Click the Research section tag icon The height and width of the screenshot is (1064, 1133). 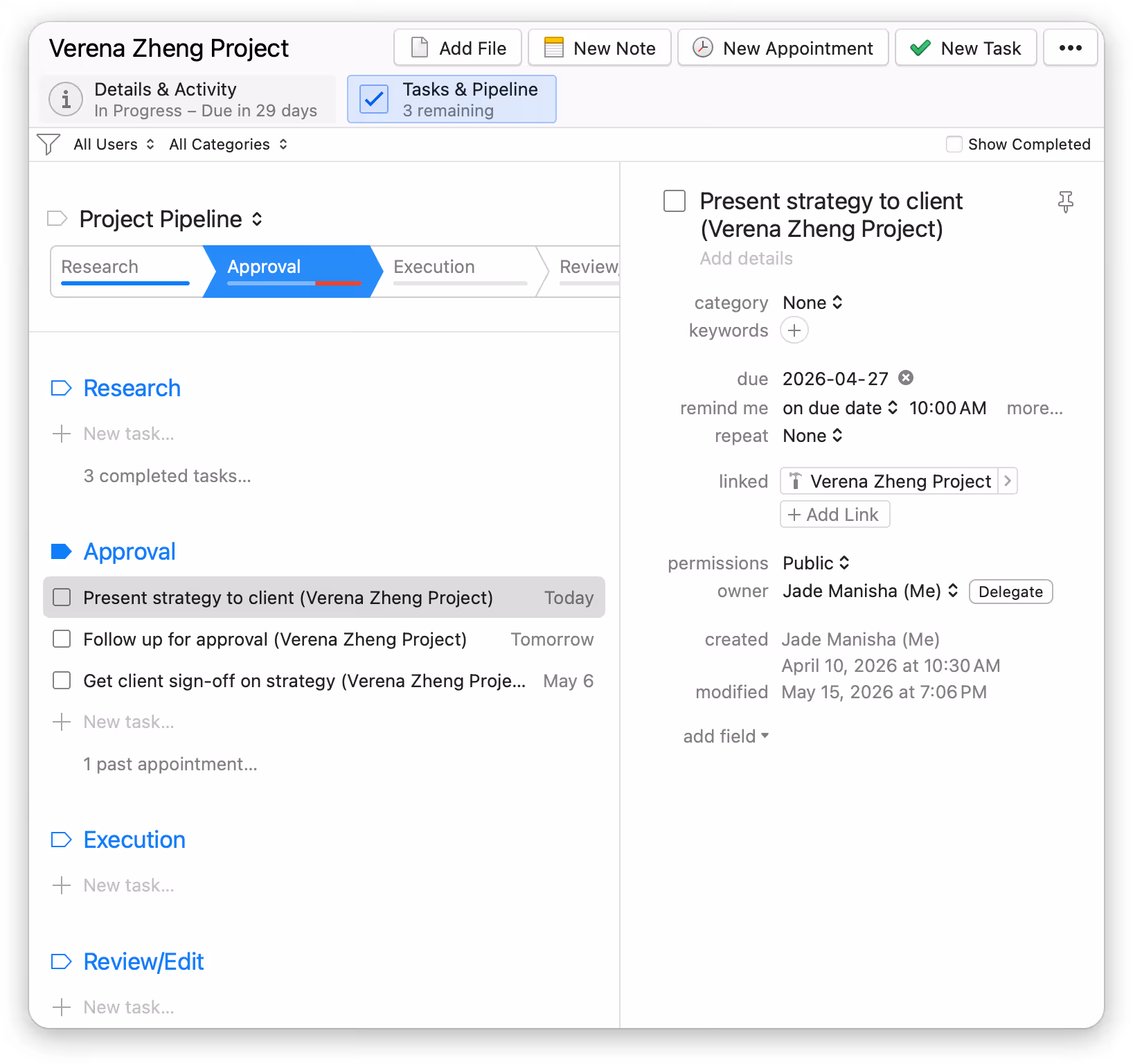(x=62, y=388)
